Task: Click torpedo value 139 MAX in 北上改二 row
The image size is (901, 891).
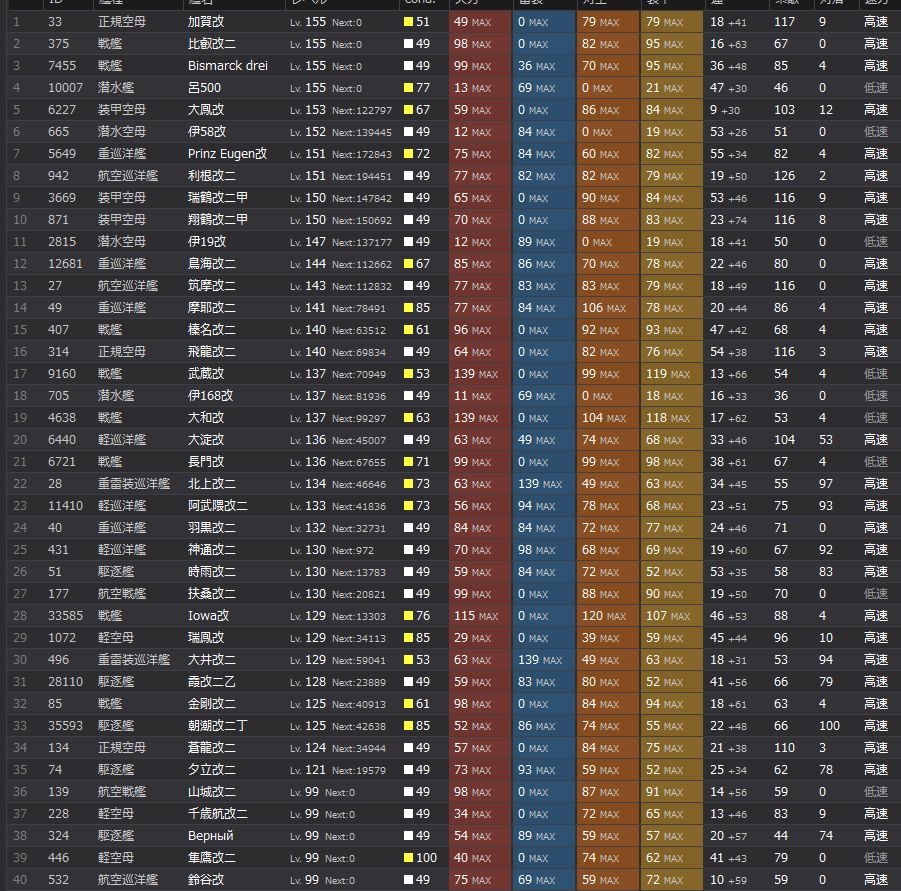Action: (x=540, y=484)
